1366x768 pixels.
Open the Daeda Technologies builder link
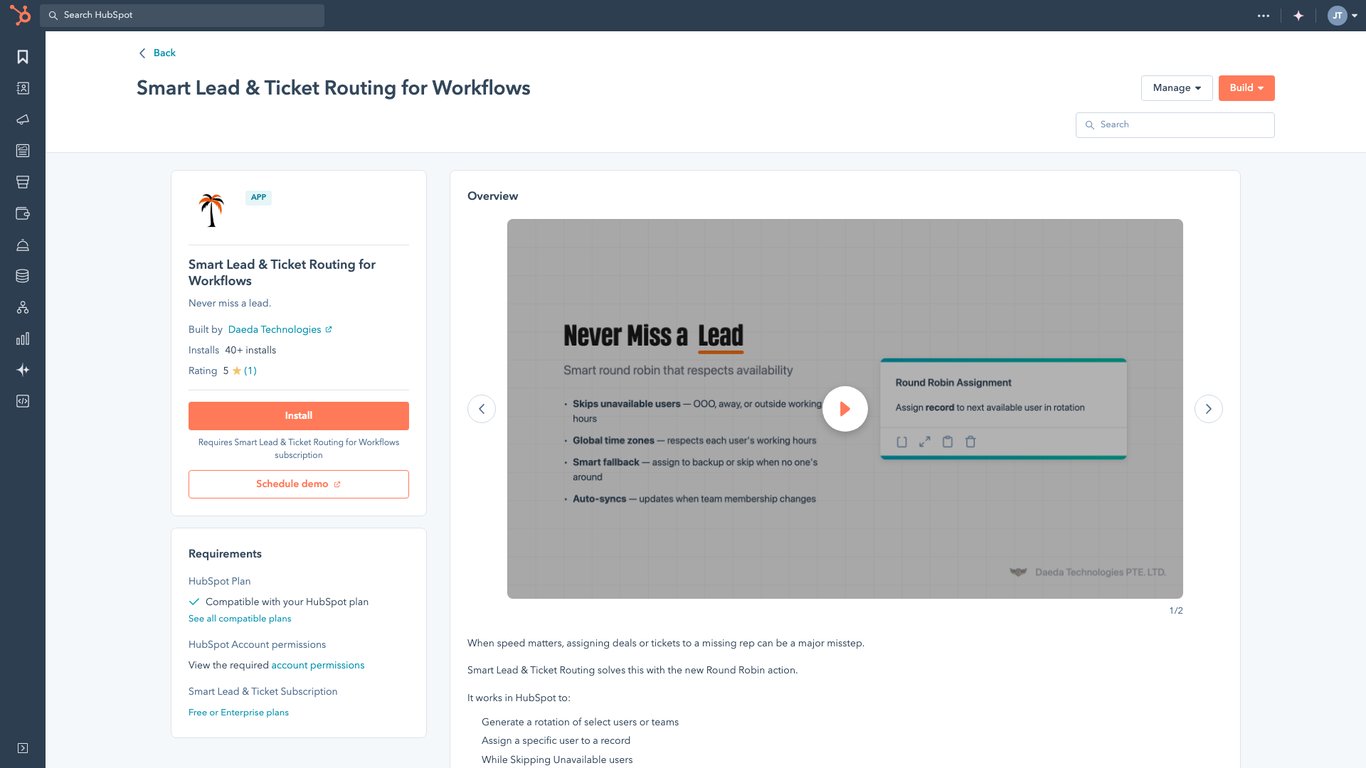275,328
